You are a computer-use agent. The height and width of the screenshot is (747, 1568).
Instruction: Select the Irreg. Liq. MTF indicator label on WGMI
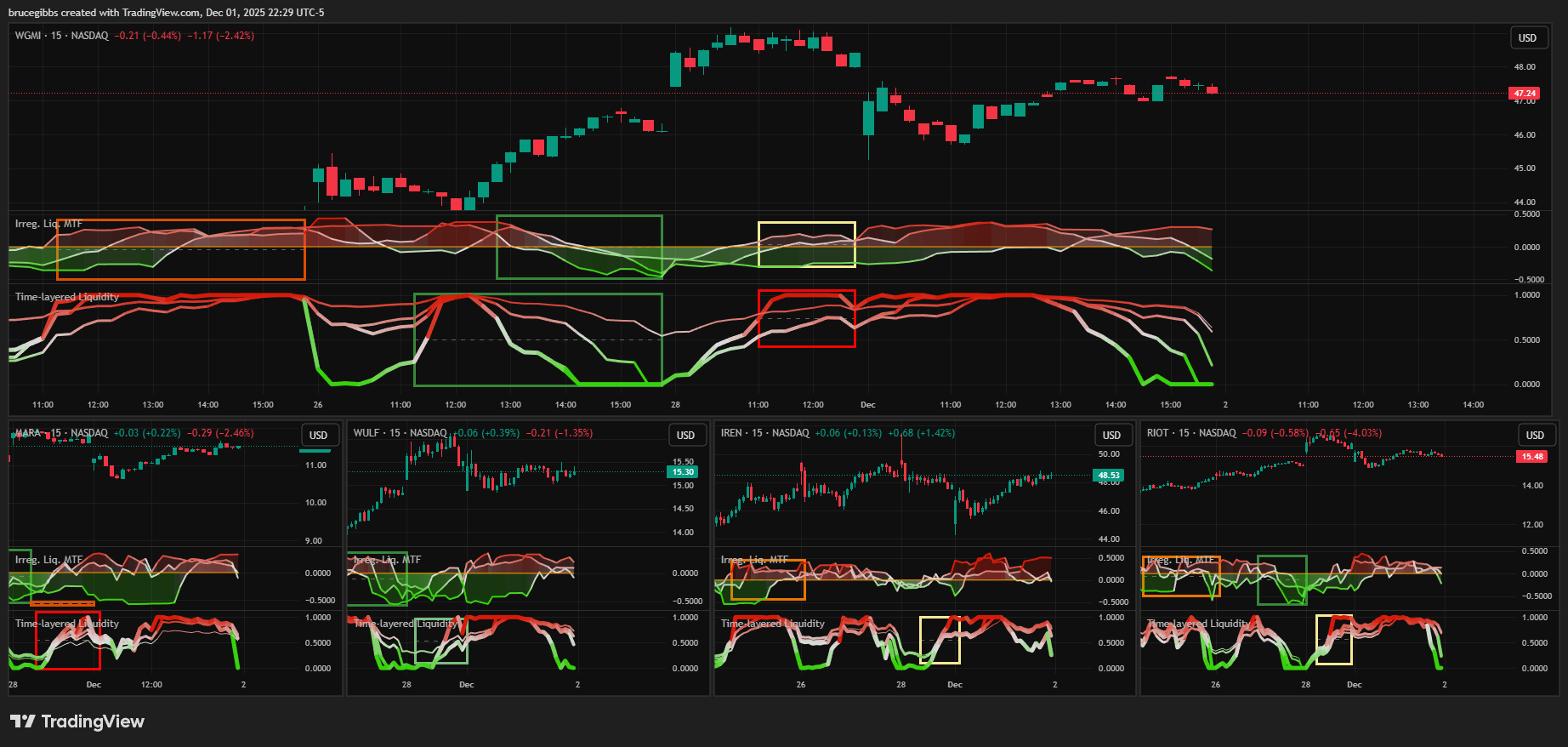[x=48, y=224]
